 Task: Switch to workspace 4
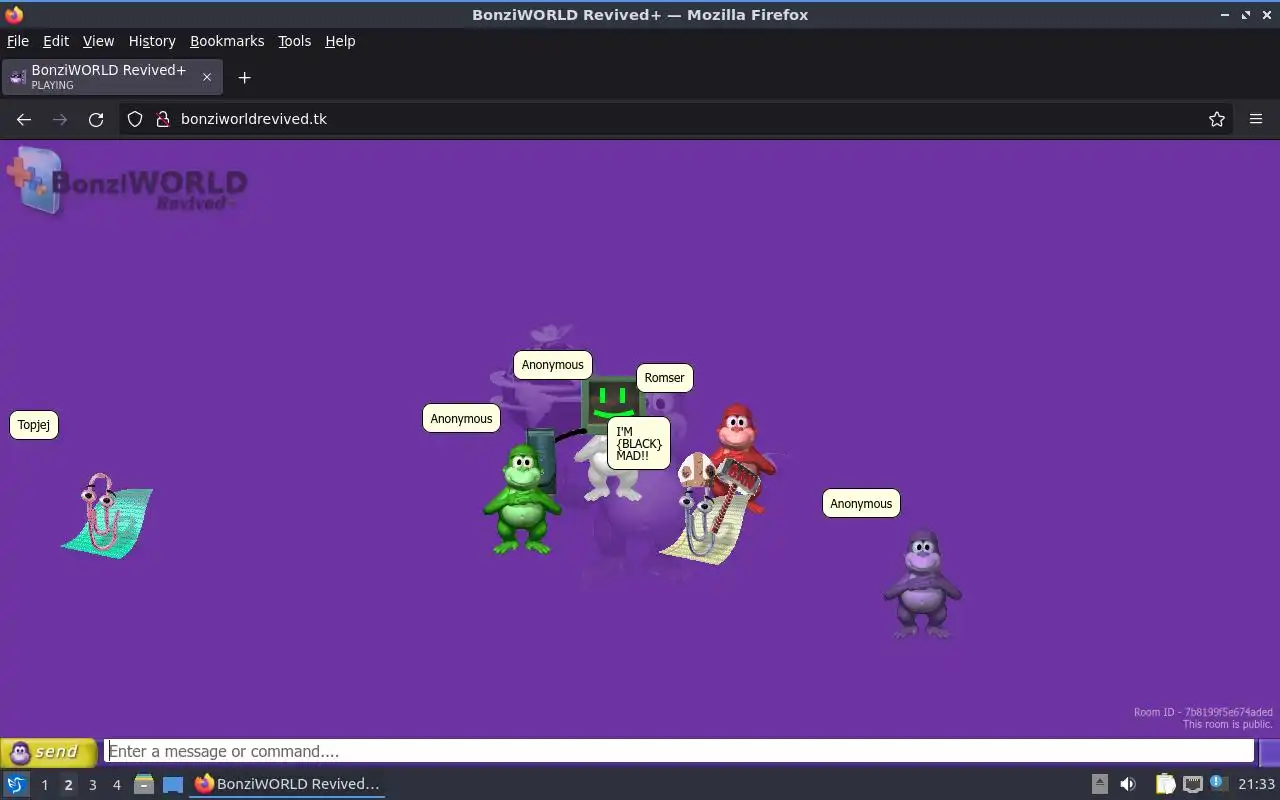[x=117, y=785]
